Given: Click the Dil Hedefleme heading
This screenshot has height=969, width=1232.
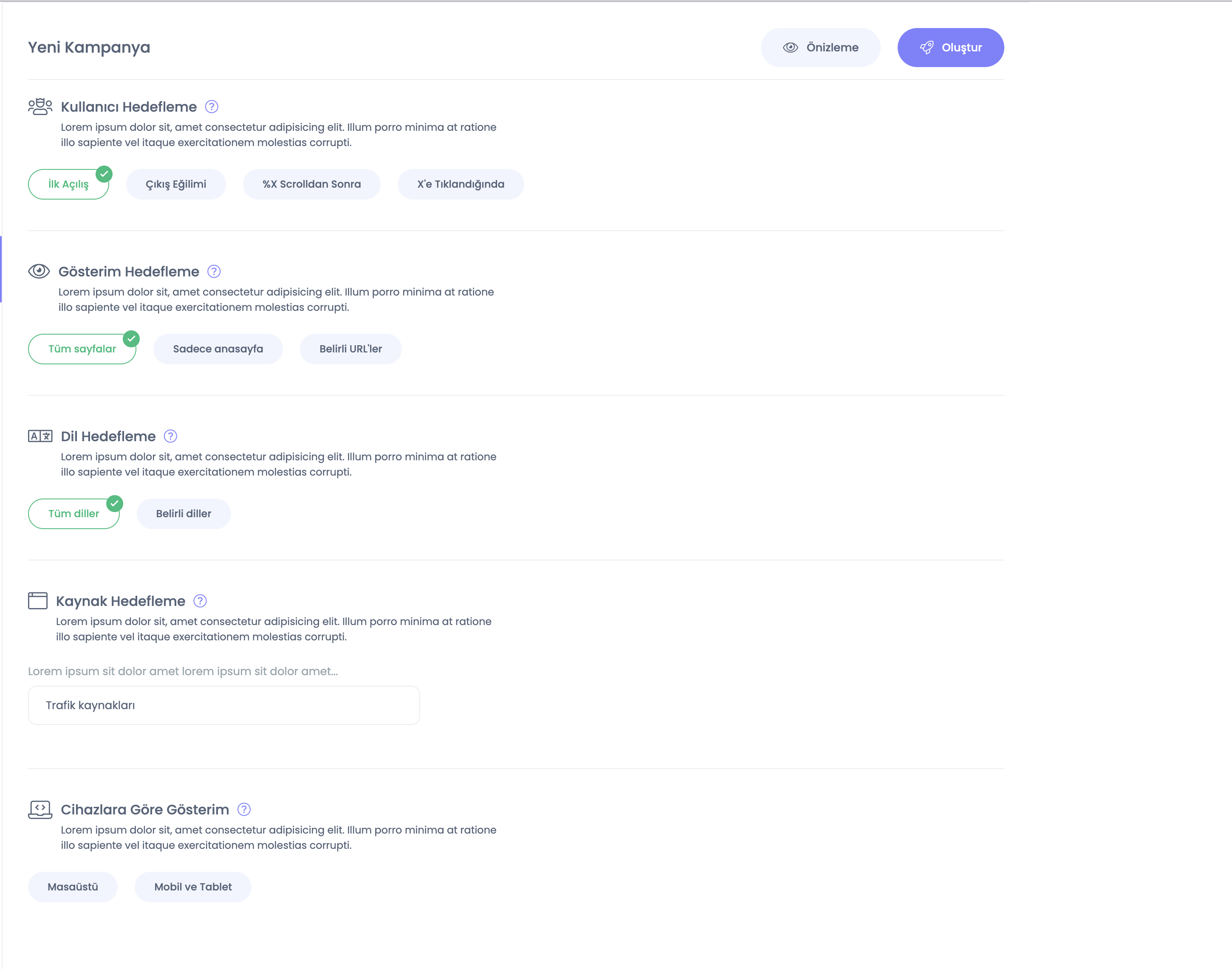Looking at the screenshot, I should (x=108, y=436).
